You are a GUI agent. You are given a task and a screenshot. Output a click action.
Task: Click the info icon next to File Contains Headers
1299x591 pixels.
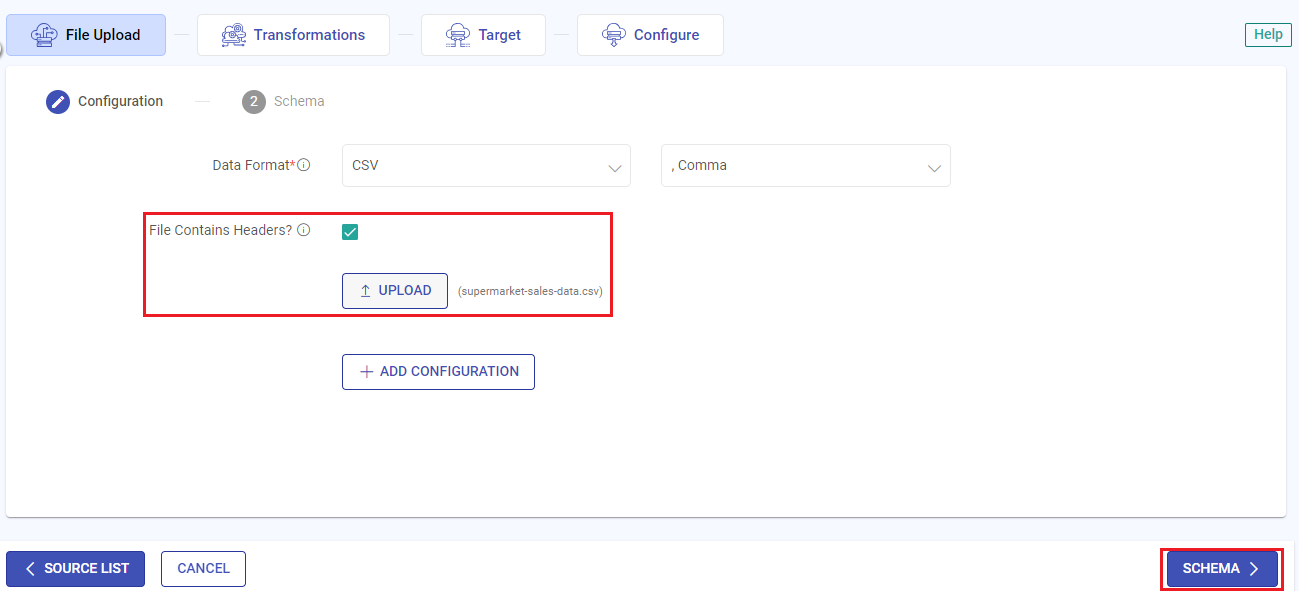click(303, 230)
